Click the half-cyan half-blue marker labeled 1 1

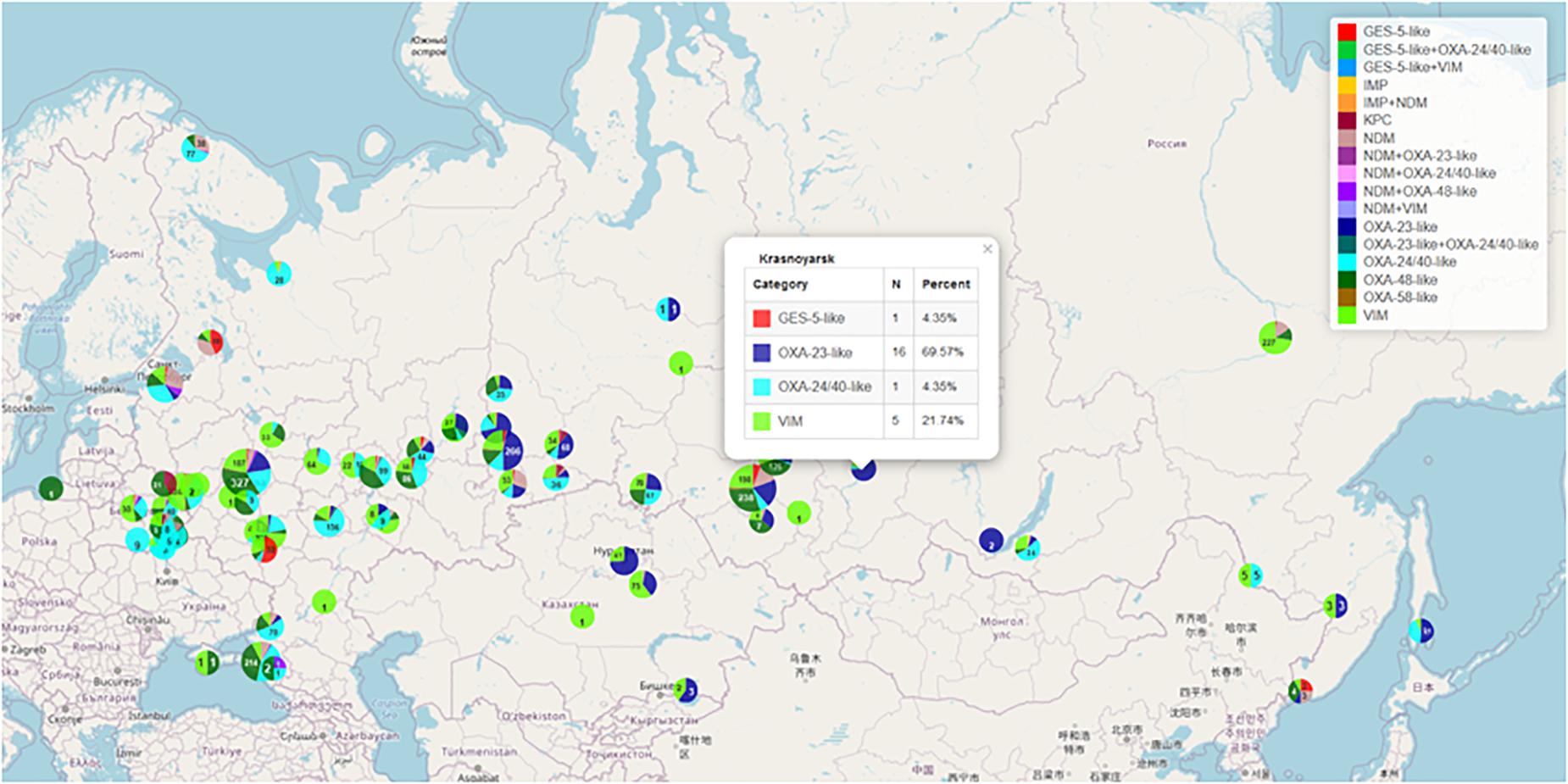669,309
